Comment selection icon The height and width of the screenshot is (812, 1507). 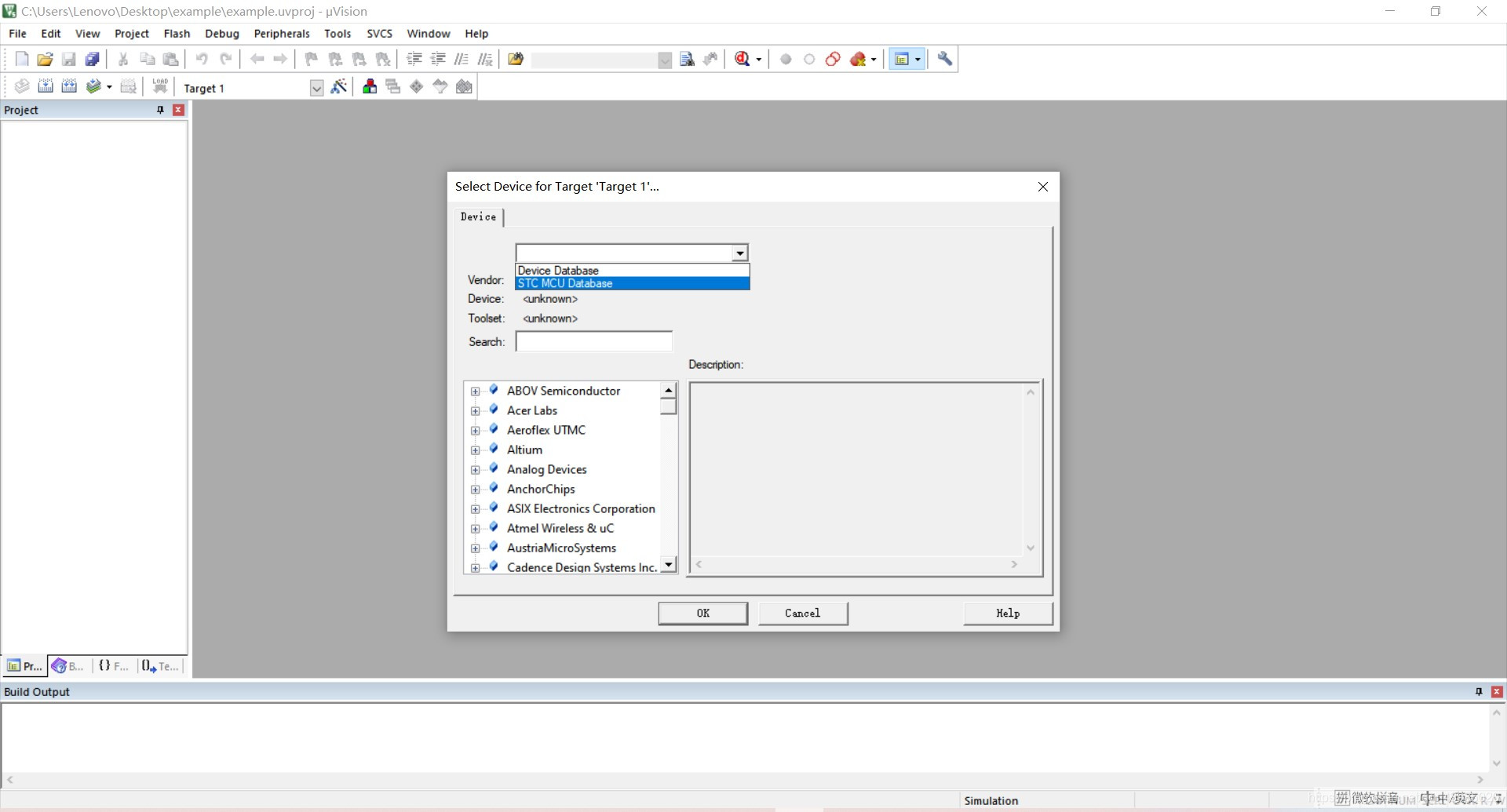point(462,59)
